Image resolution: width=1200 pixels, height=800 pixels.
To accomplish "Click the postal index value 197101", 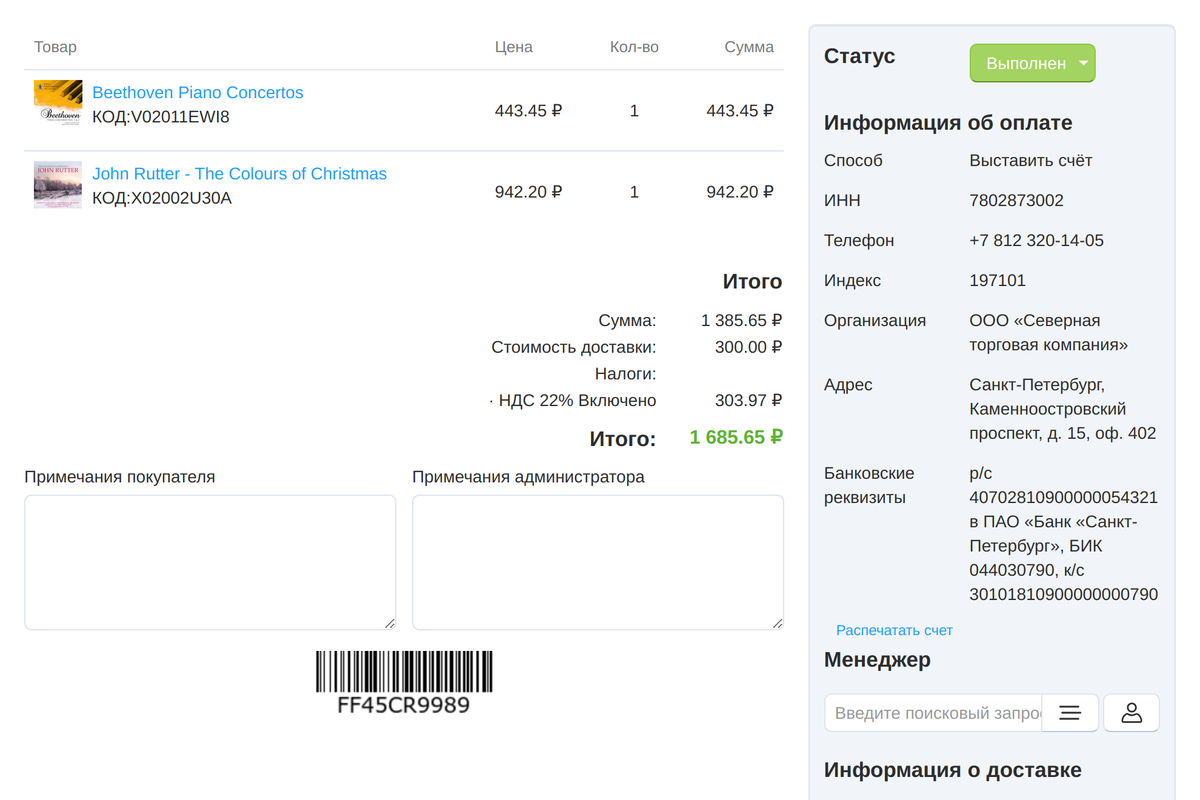I will coord(997,280).
